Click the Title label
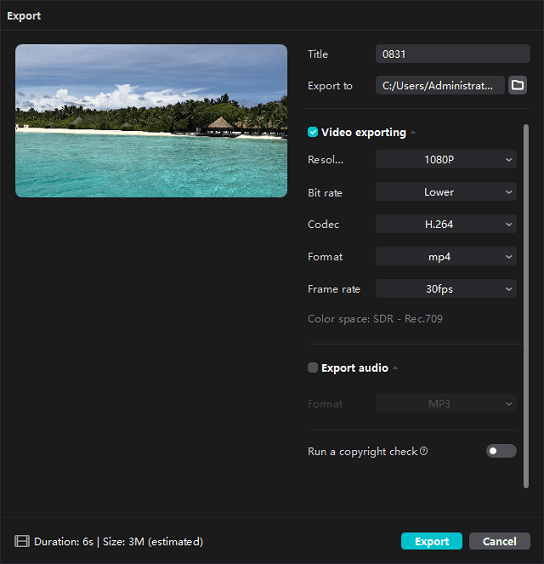 click(x=318, y=54)
